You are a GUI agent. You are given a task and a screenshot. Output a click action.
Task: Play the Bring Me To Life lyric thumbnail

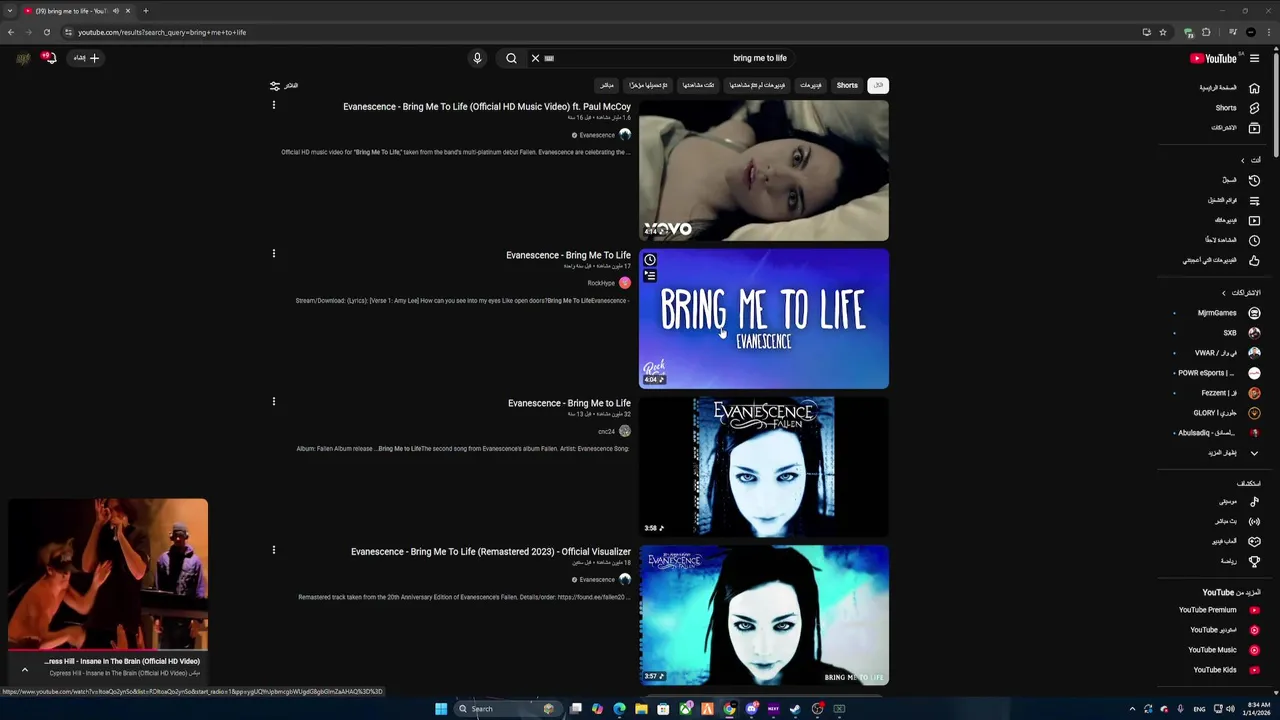coord(764,318)
